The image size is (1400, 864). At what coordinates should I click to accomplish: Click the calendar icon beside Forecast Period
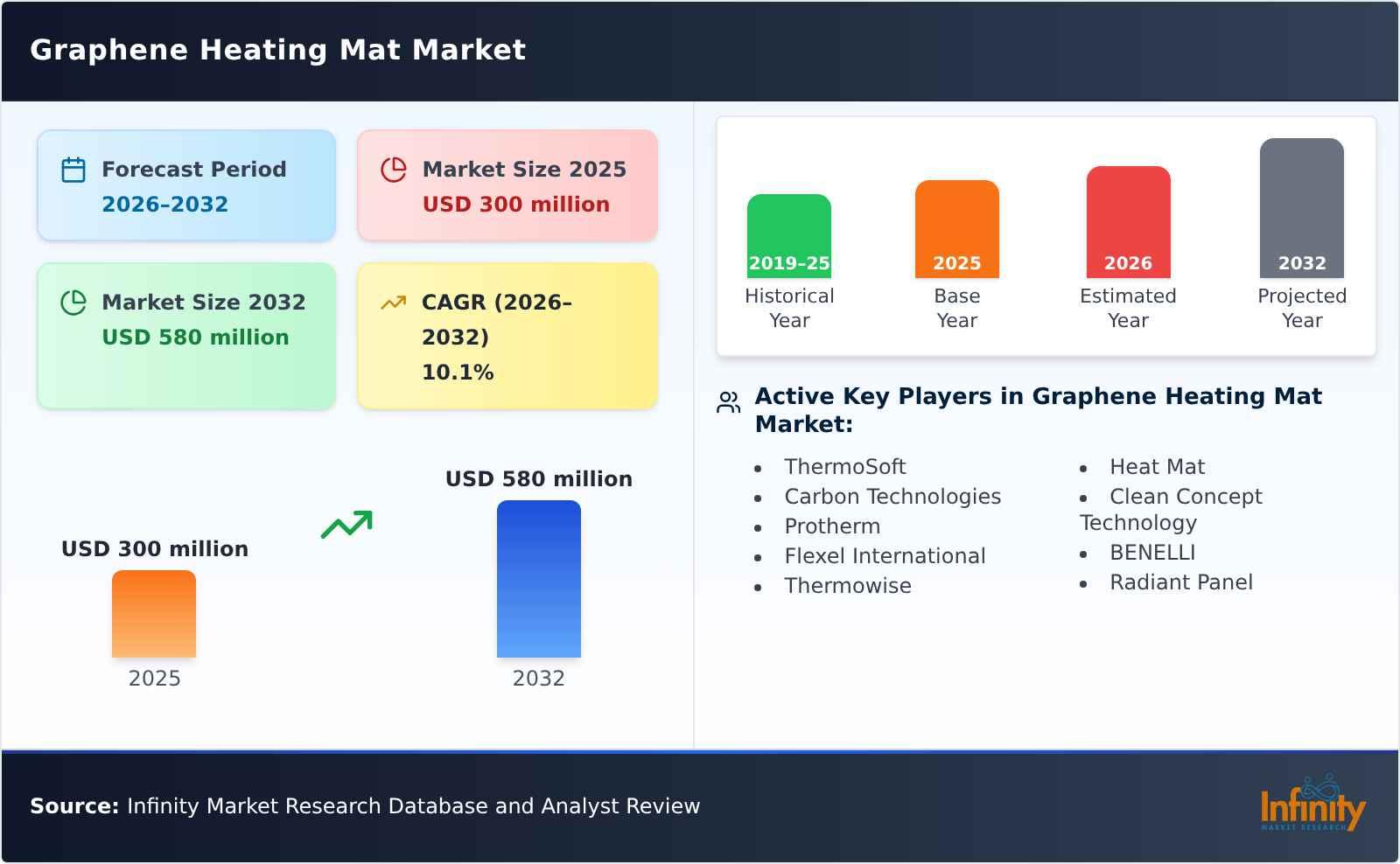point(74,168)
